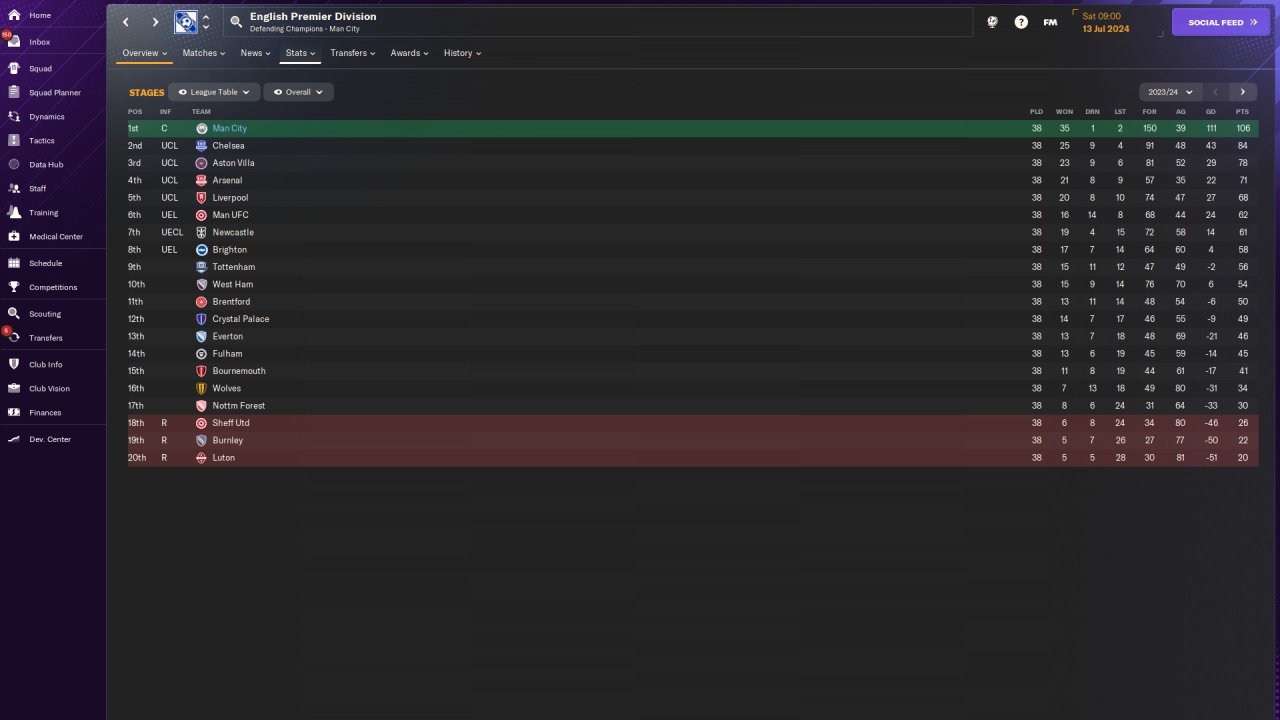Go back with the left arrow
The height and width of the screenshot is (720, 1280).
[x=126, y=22]
